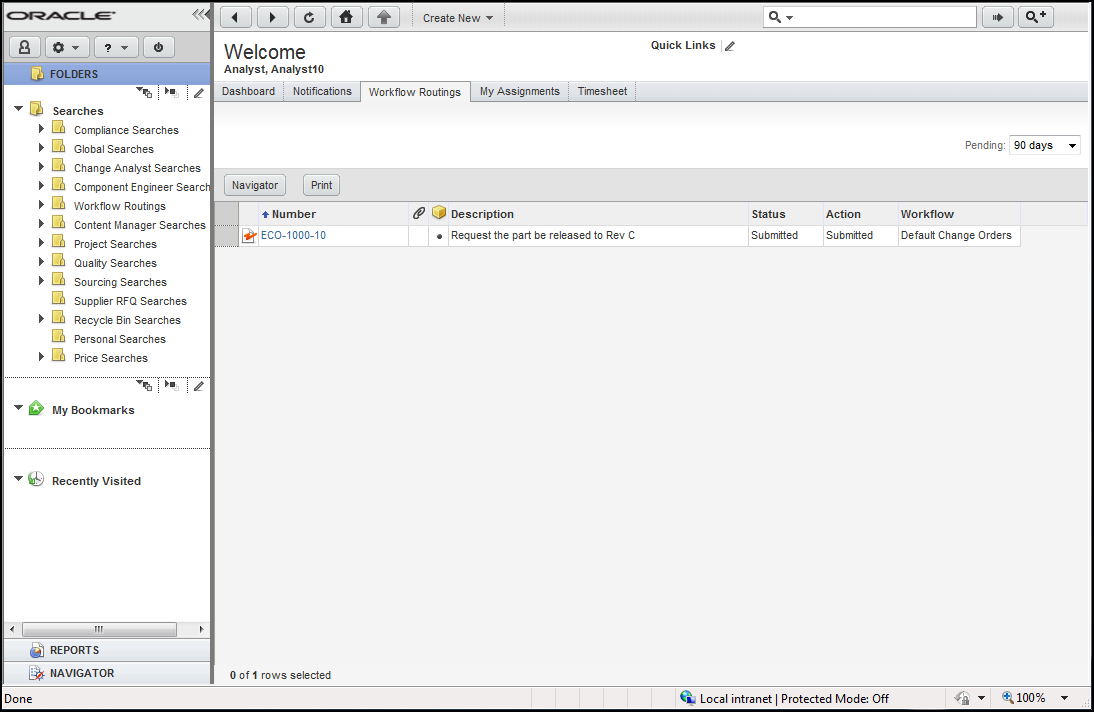
Task: Click the Refresh icon button
Action: [x=309, y=17]
